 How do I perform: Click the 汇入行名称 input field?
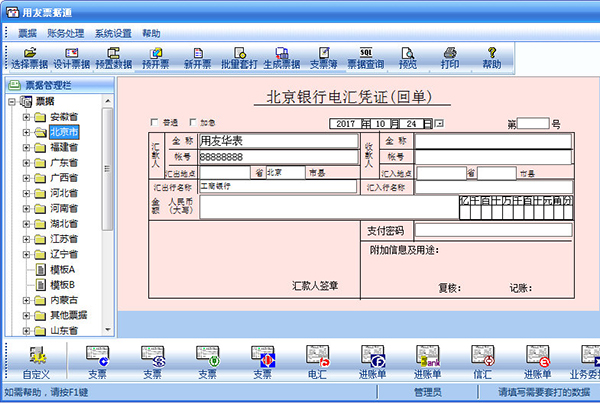click(494, 187)
